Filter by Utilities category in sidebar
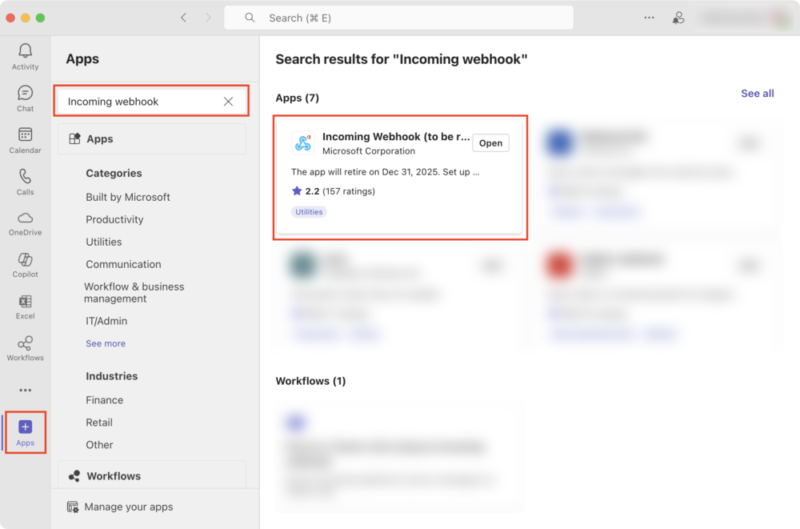 tap(104, 242)
